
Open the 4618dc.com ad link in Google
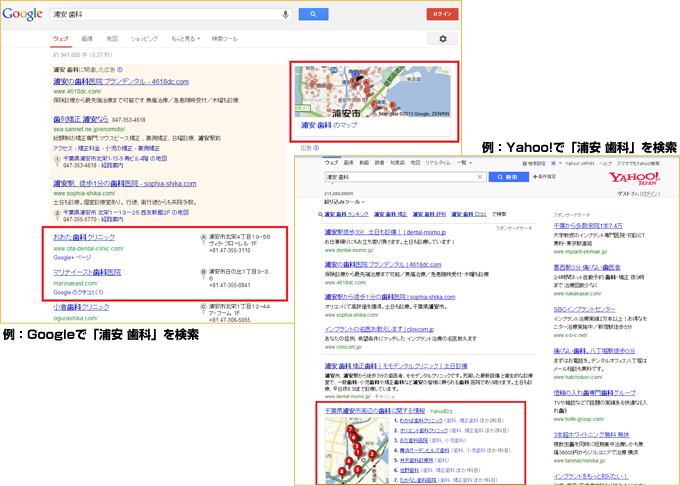pos(121,82)
